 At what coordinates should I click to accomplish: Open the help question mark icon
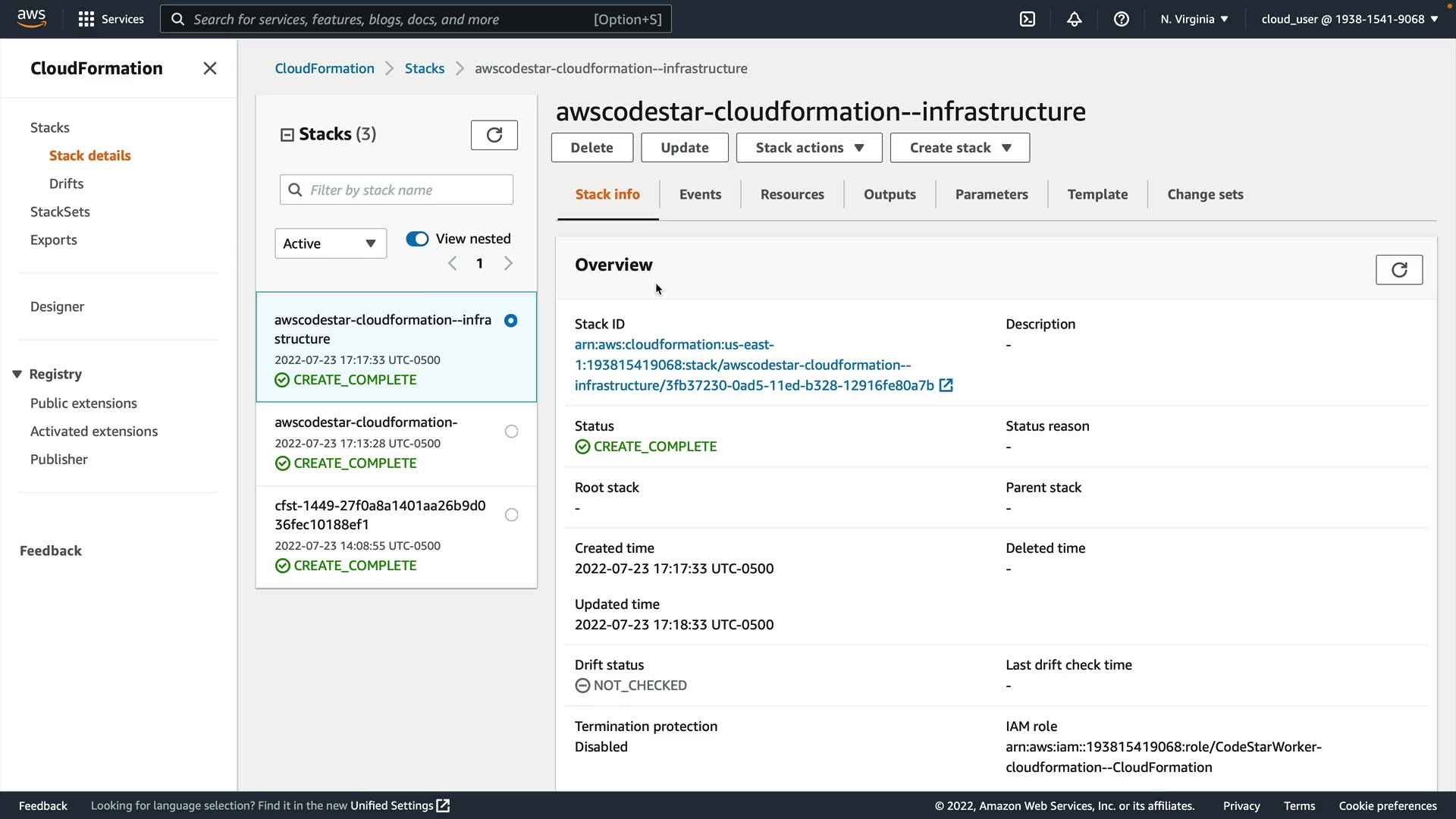1122,19
